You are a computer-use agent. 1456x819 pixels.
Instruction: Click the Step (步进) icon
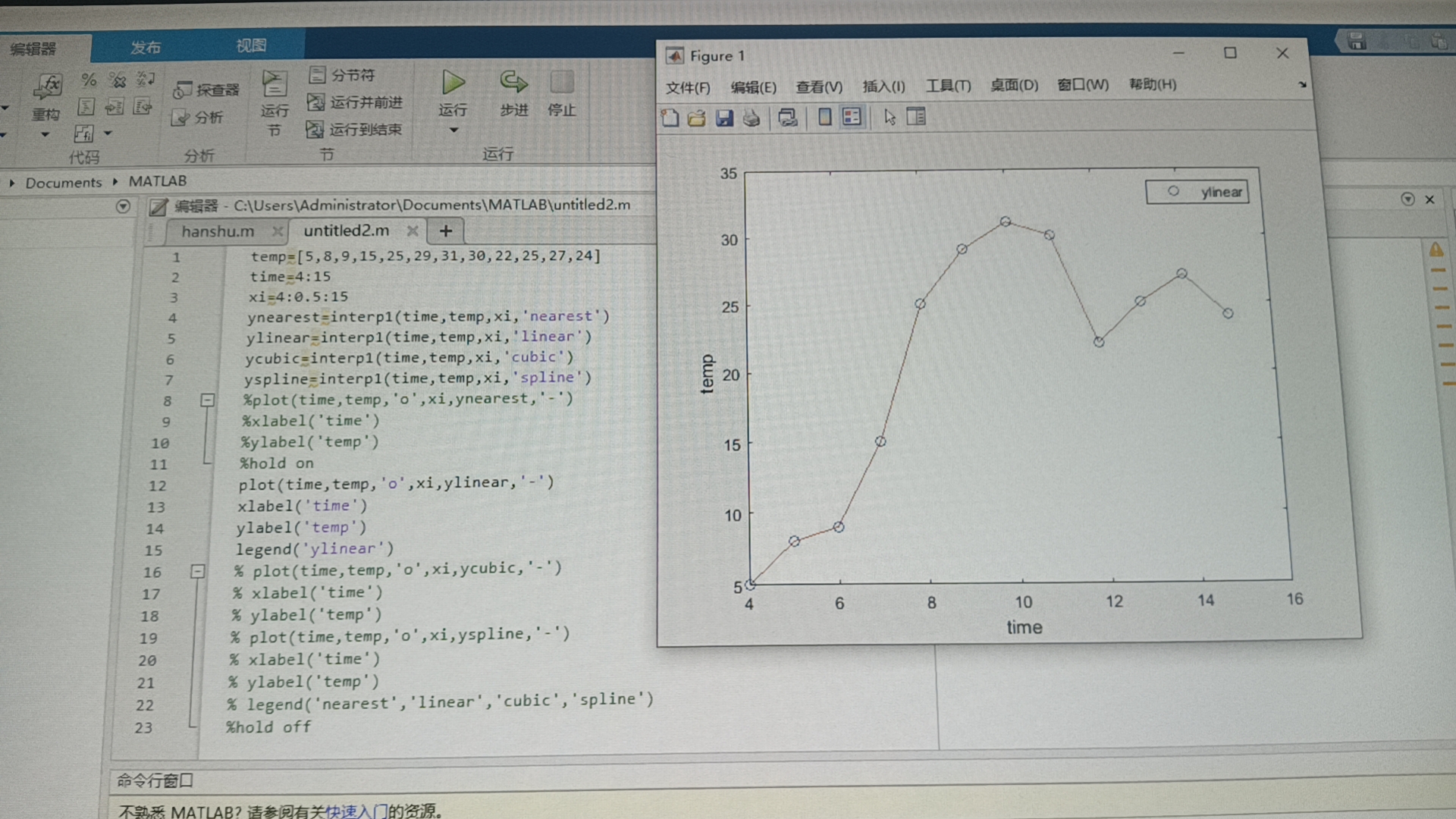[x=513, y=82]
